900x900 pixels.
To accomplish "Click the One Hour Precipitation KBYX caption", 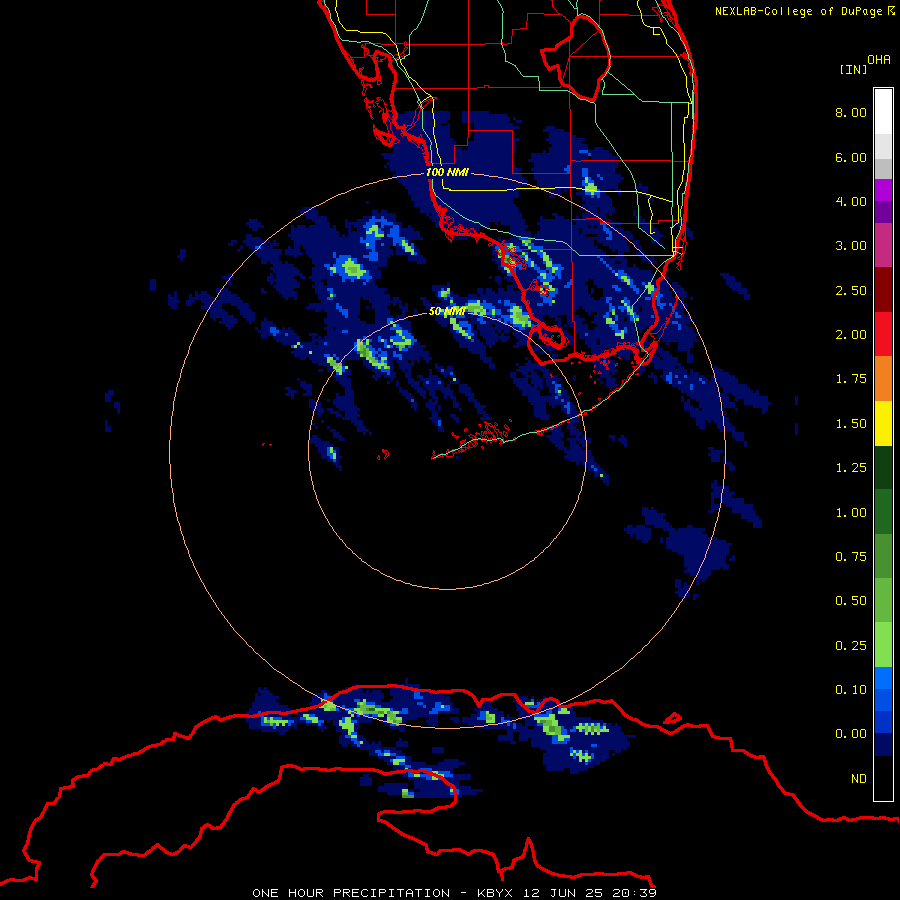I will pos(455,893).
